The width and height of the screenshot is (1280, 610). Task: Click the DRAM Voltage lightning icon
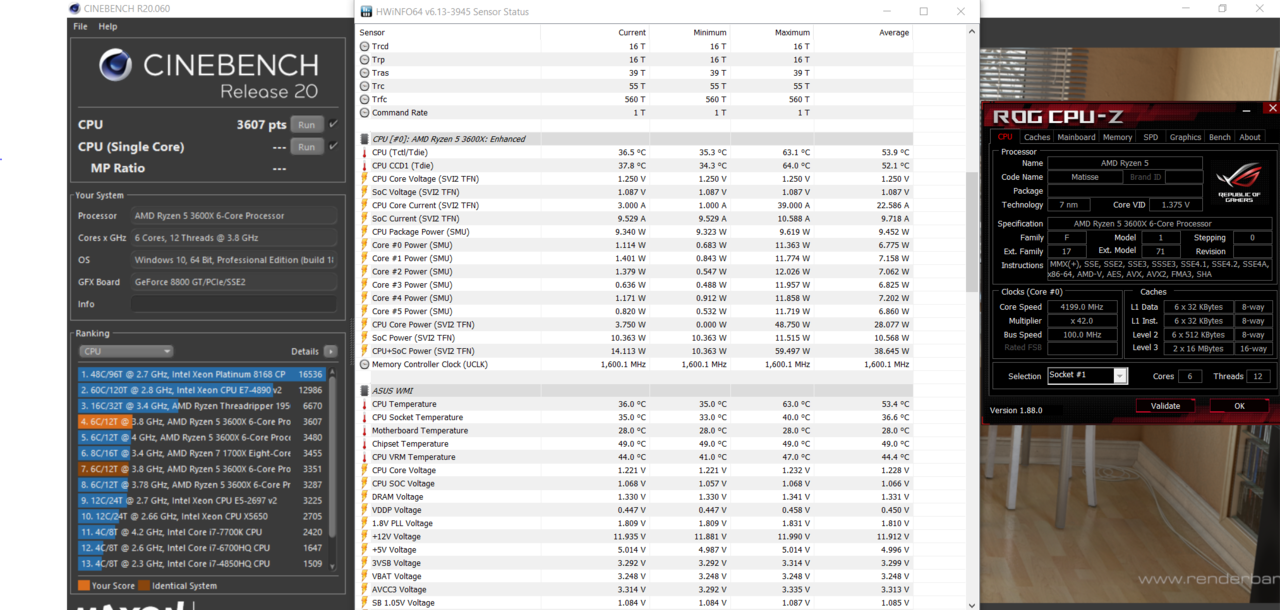364,497
